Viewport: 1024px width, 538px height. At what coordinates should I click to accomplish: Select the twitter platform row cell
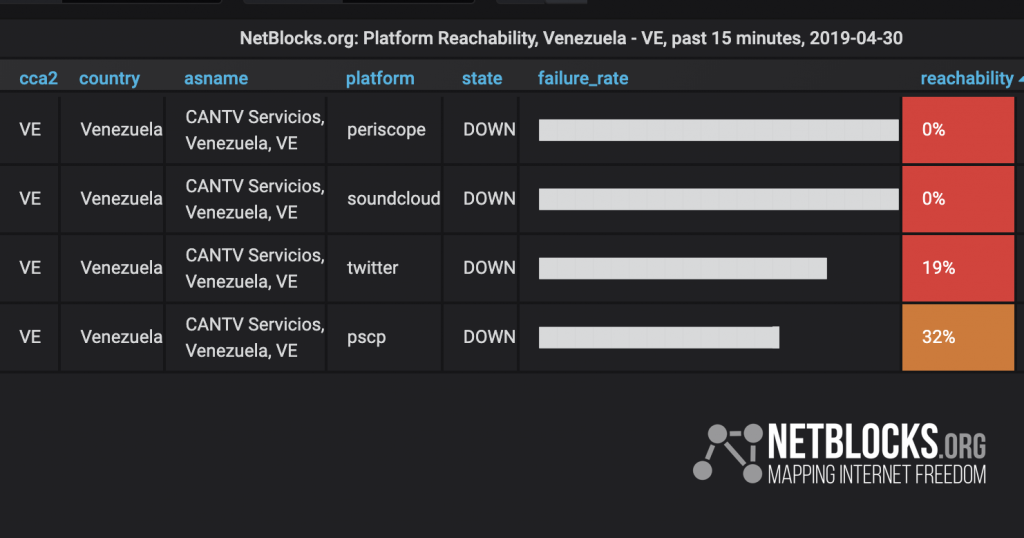[x=385, y=268]
